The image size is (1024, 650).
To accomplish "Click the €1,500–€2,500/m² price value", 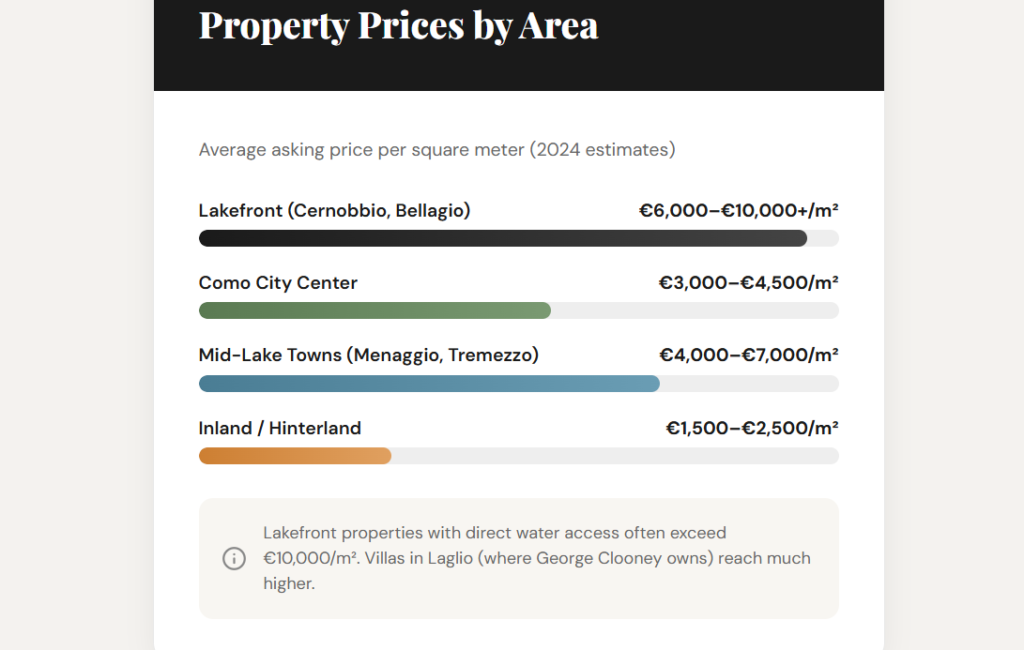I will coord(752,428).
